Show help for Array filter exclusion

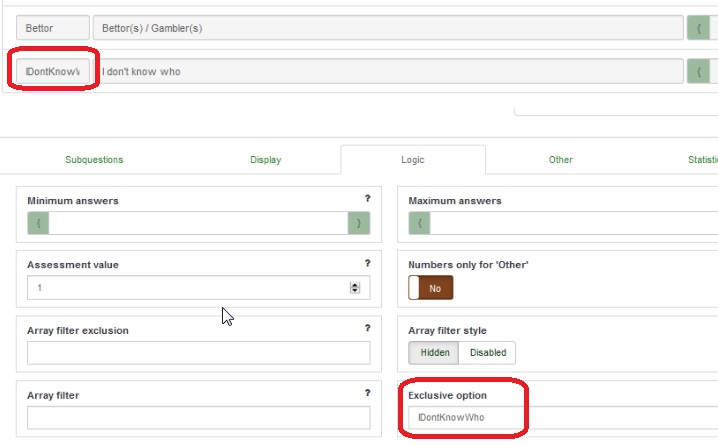[x=367, y=328]
